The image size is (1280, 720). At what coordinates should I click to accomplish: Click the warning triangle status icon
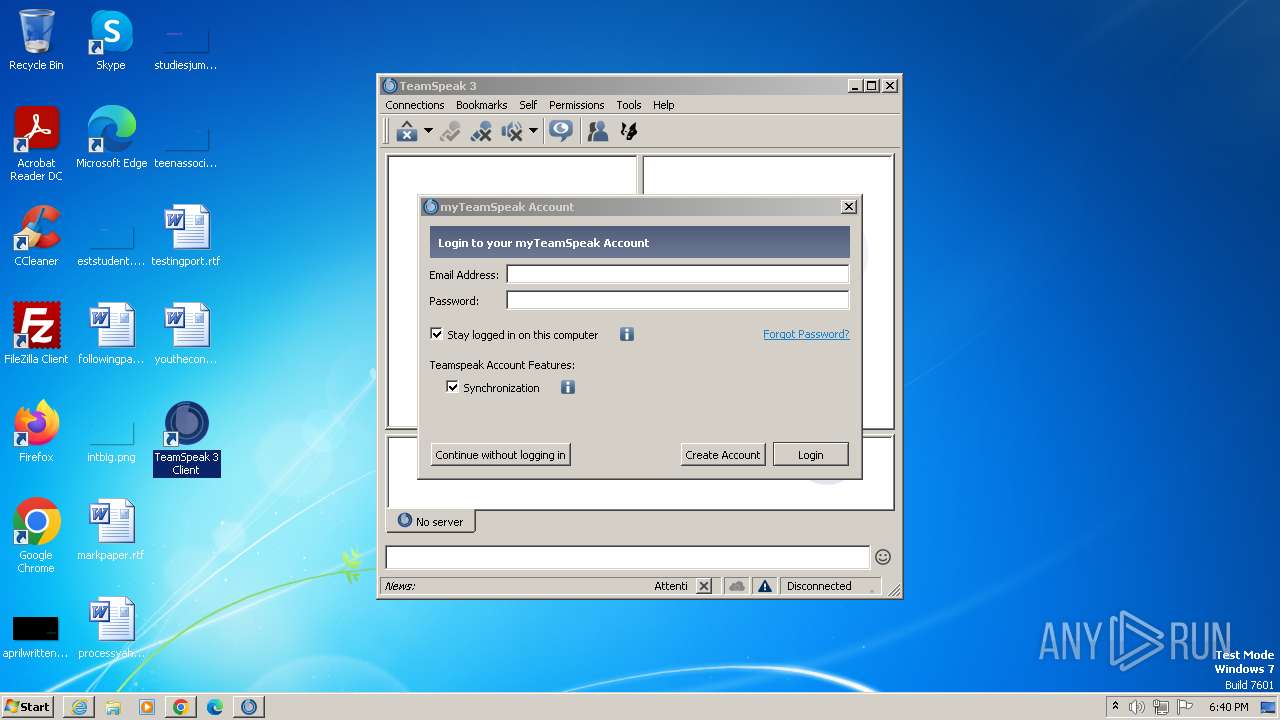pos(765,586)
